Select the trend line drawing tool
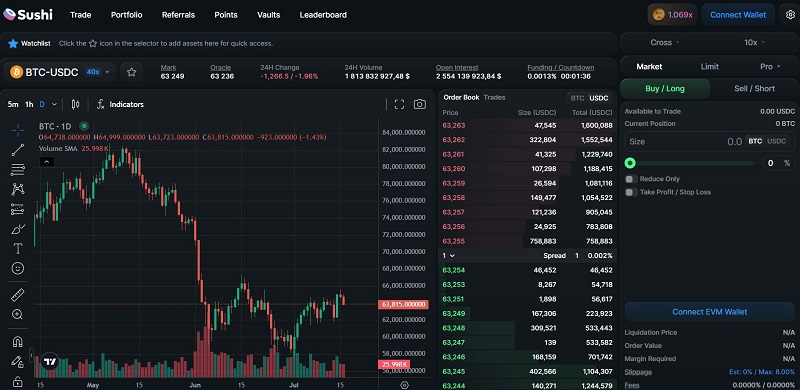 pyautogui.click(x=18, y=150)
